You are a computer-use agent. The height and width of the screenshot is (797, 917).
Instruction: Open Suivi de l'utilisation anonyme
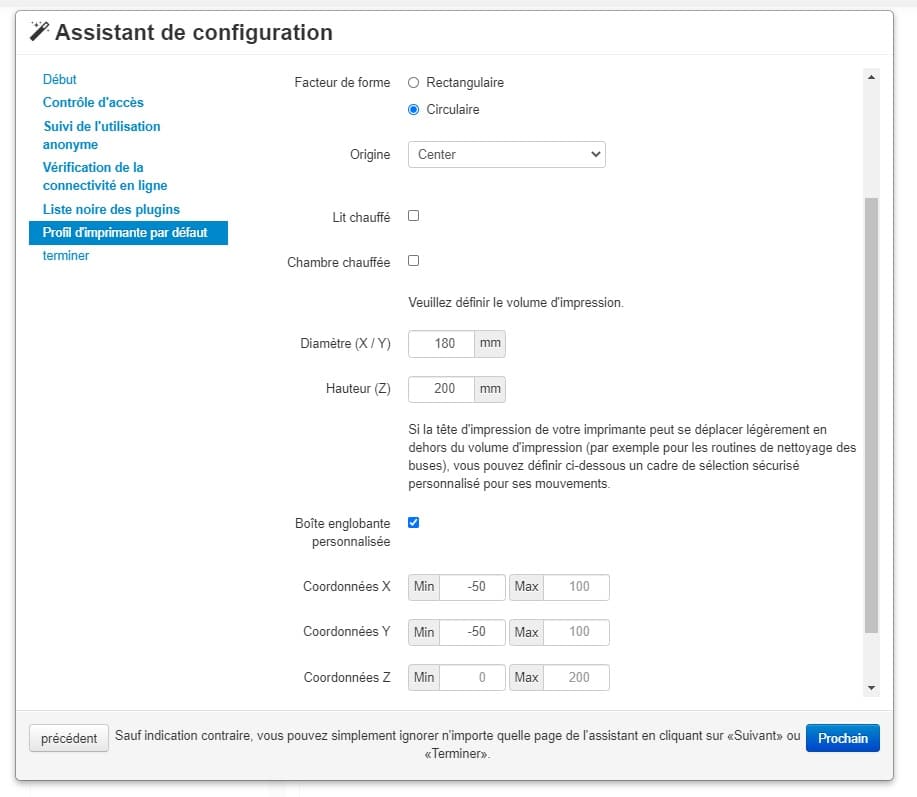[x=101, y=135]
